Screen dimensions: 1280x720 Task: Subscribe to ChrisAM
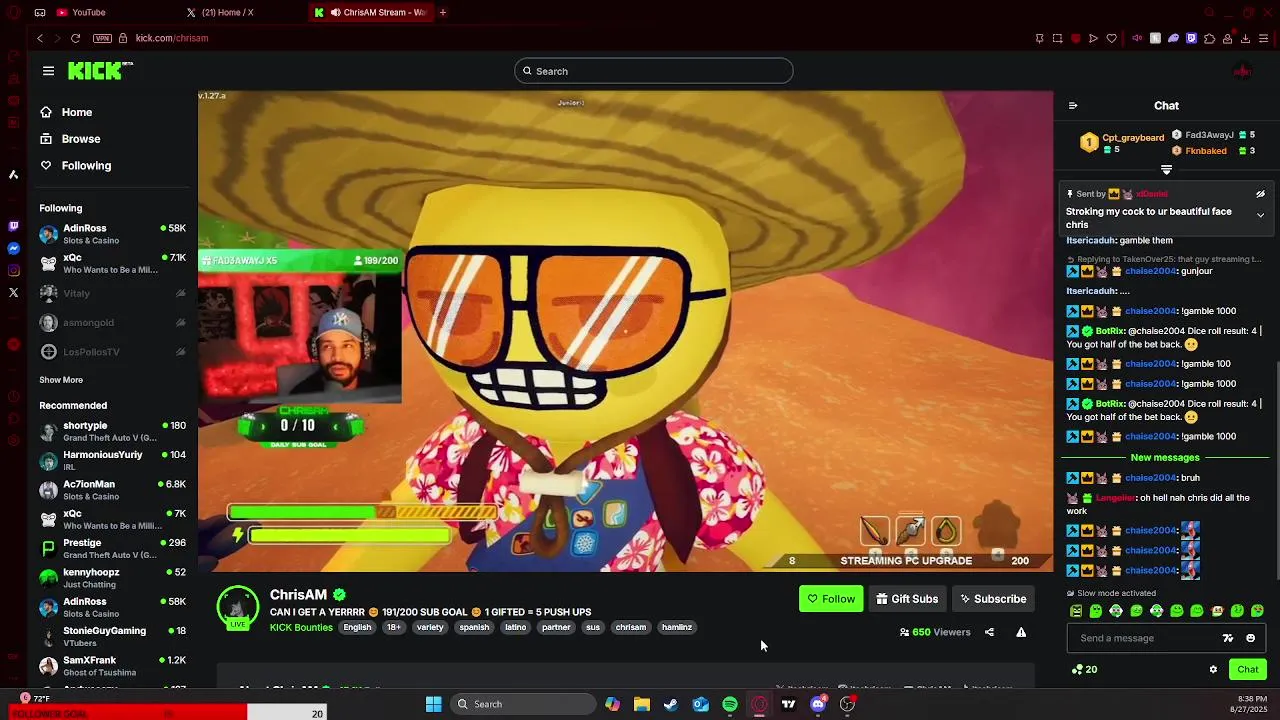(x=993, y=599)
